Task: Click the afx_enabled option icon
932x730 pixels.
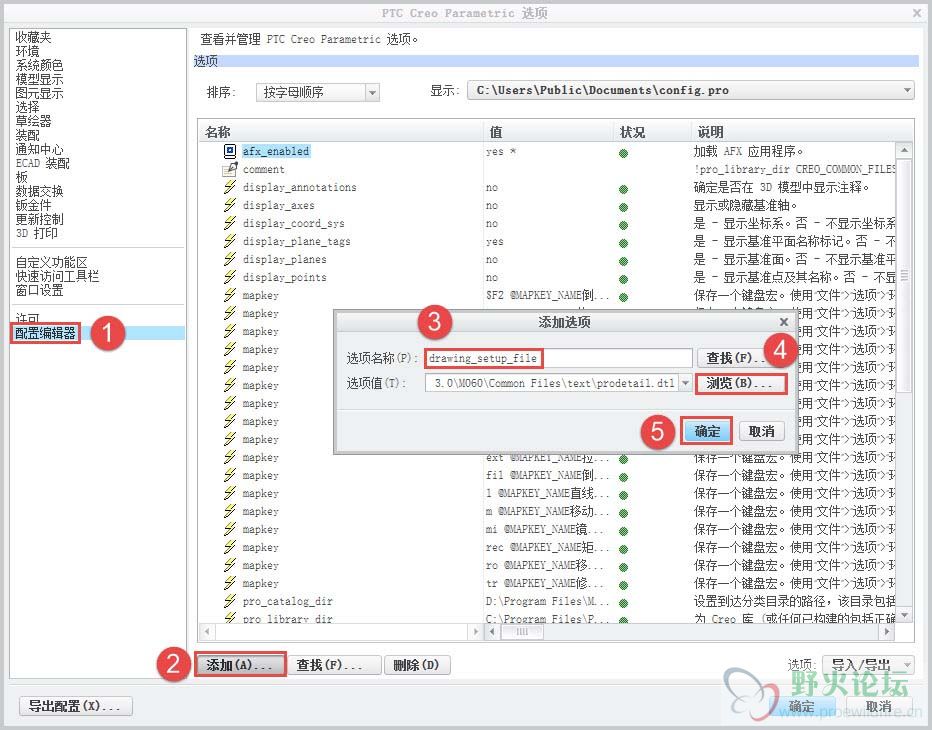Action: (230, 151)
